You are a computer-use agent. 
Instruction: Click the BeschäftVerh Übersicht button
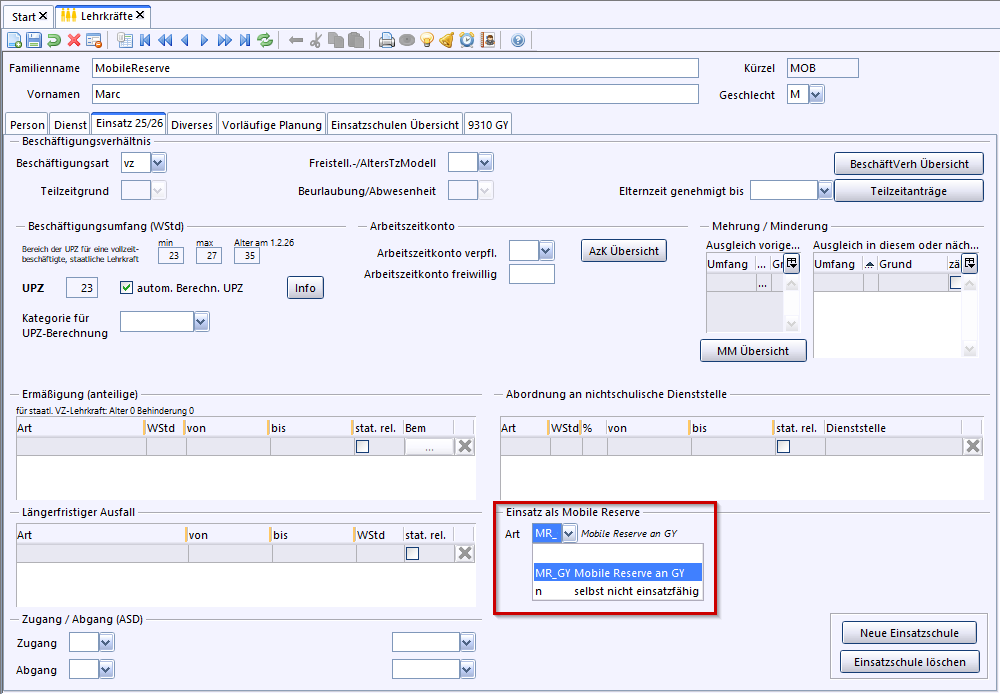pos(909,164)
